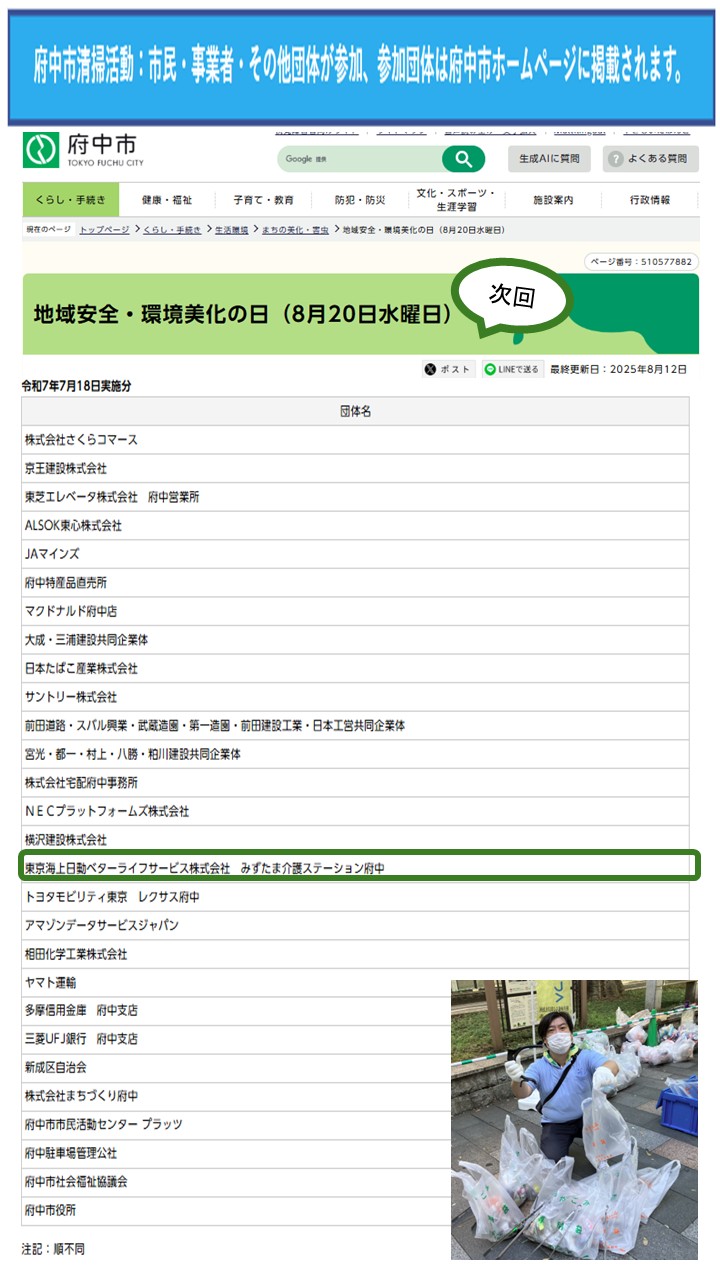The width and height of the screenshot is (720, 1280).
Task: Click the row トヨタモビリティ東京 レクサス府中
Action: (x=355, y=897)
